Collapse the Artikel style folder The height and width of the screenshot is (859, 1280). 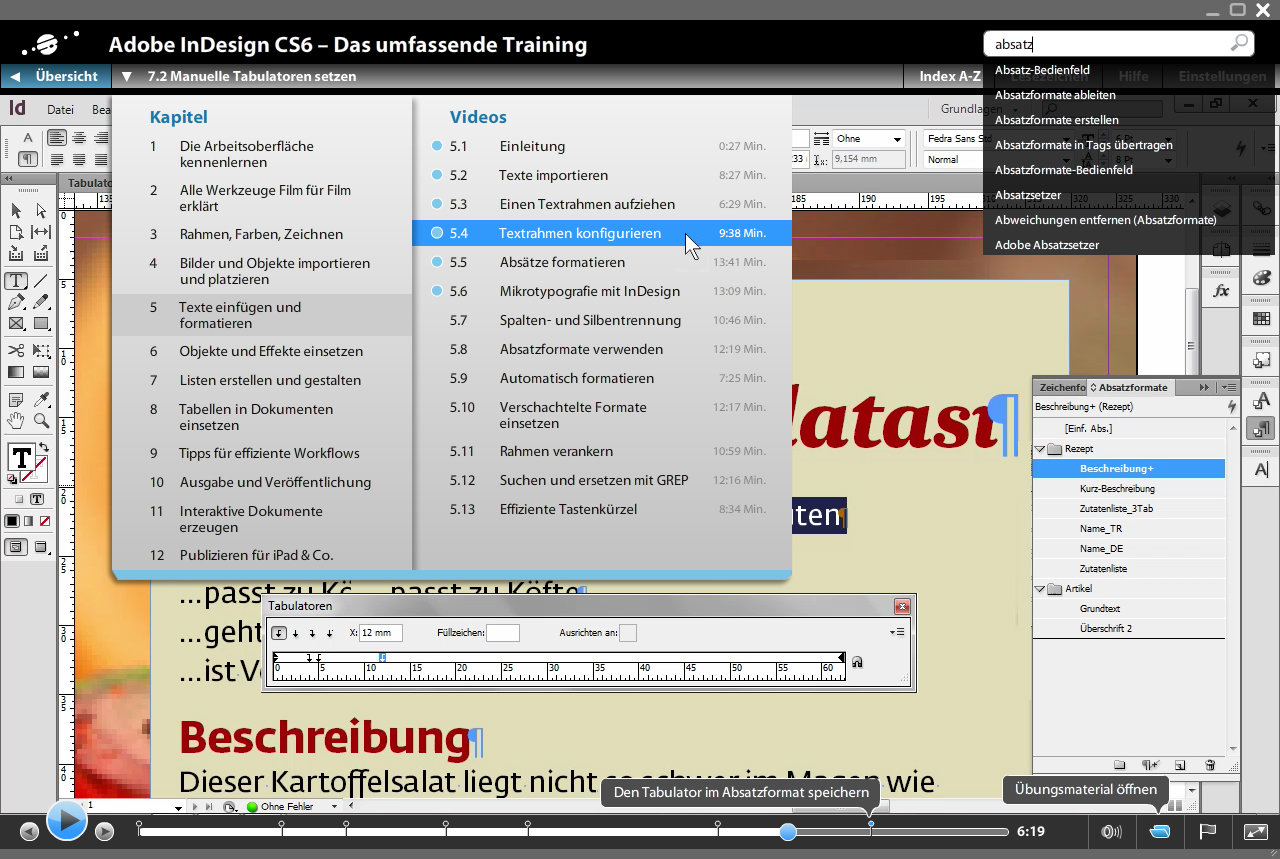click(1040, 589)
